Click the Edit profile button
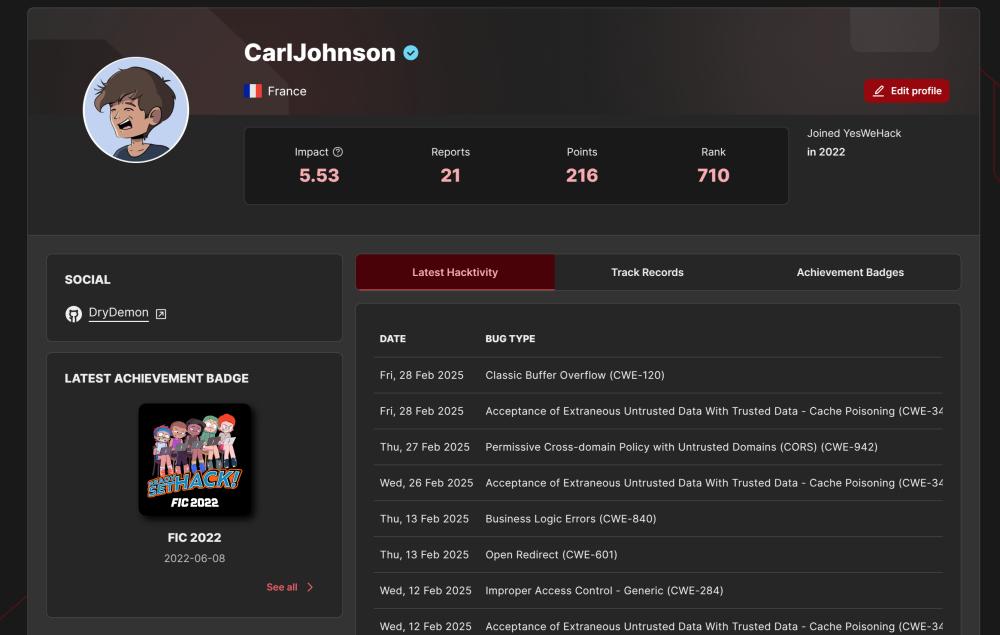Viewport: 1000px width, 635px height. (x=906, y=91)
